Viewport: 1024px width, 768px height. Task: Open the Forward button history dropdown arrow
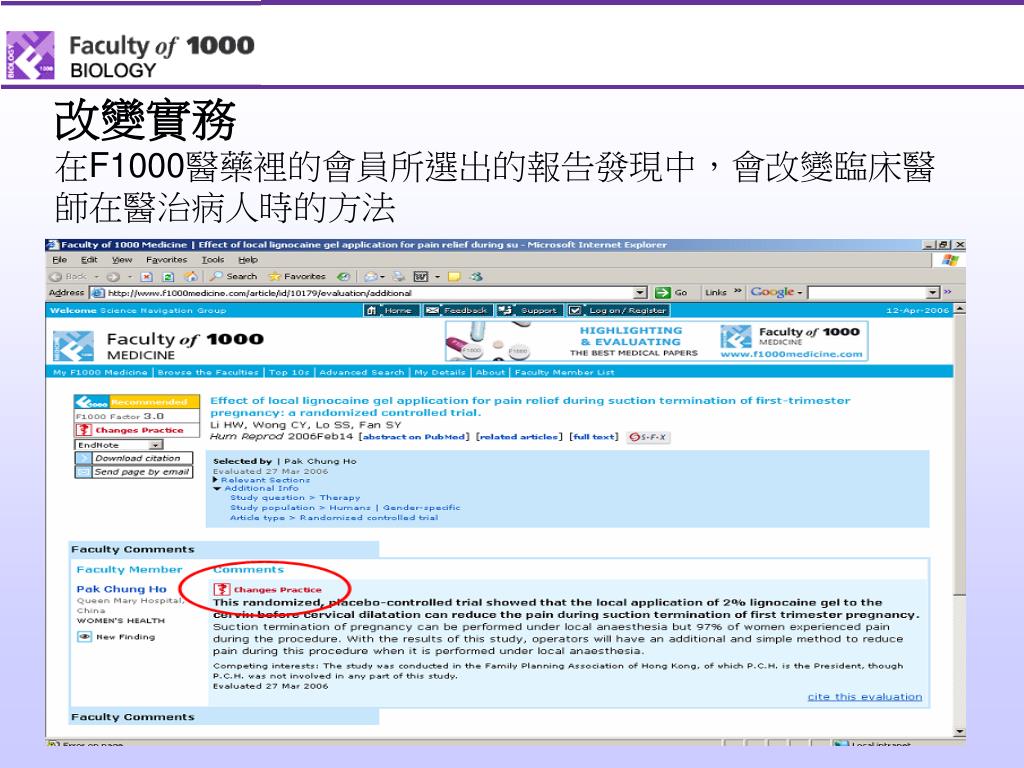(x=130, y=277)
